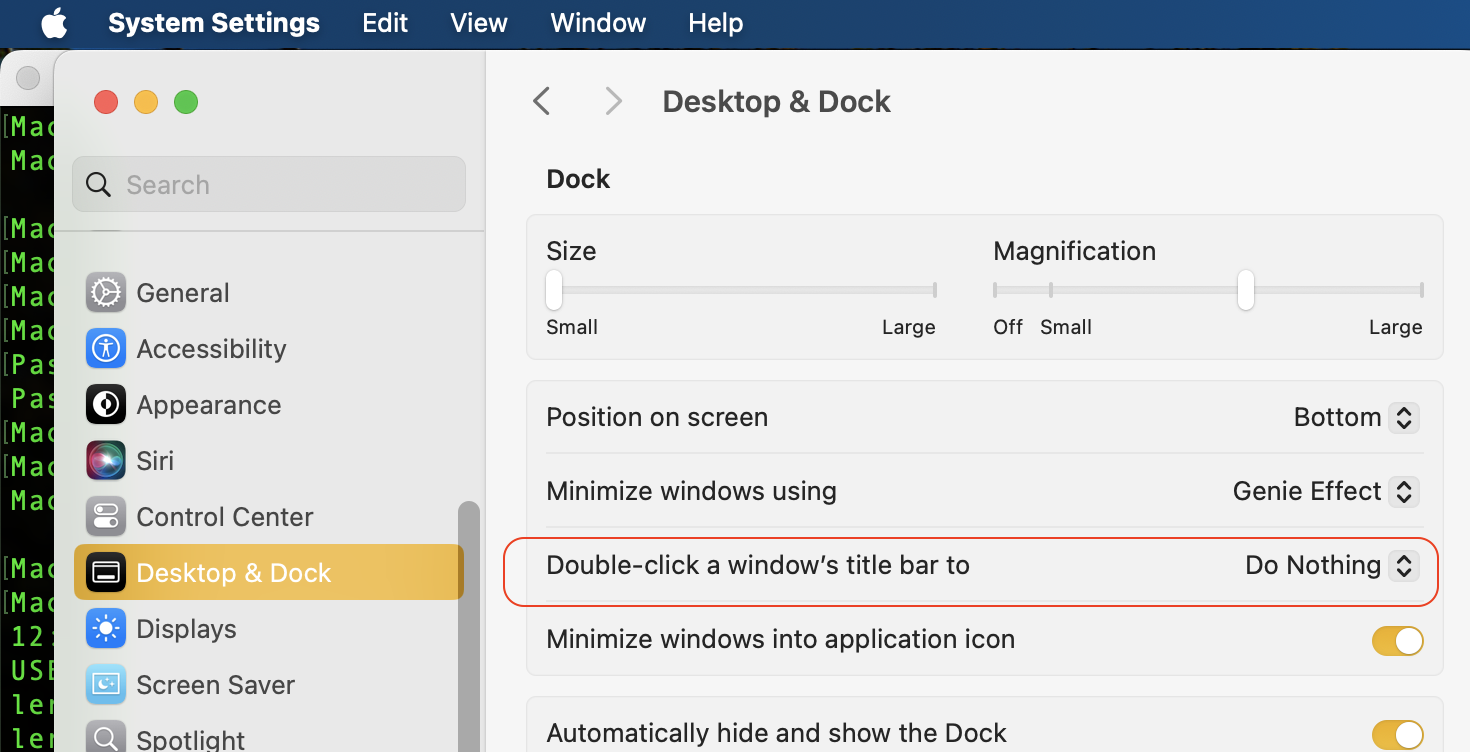1470x752 pixels.
Task: Disable Automatically hide and show the Dock
Action: 1397,734
